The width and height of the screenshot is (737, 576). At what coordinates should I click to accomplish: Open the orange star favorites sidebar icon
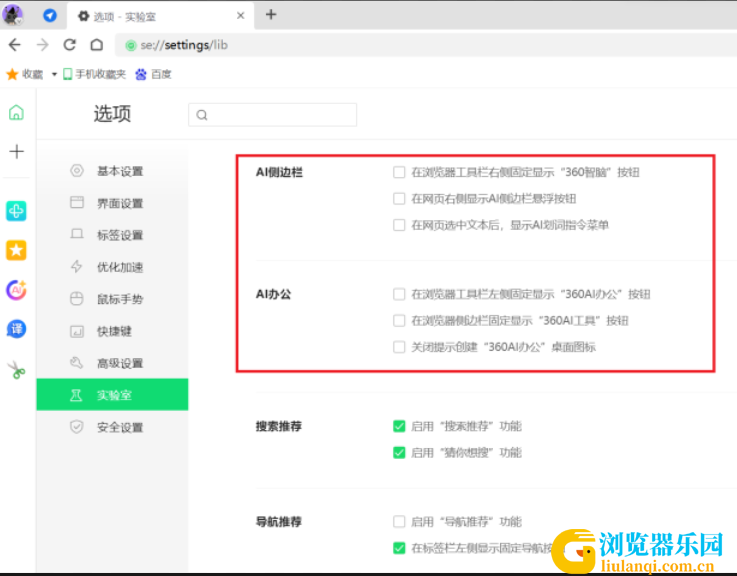pos(16,250)
